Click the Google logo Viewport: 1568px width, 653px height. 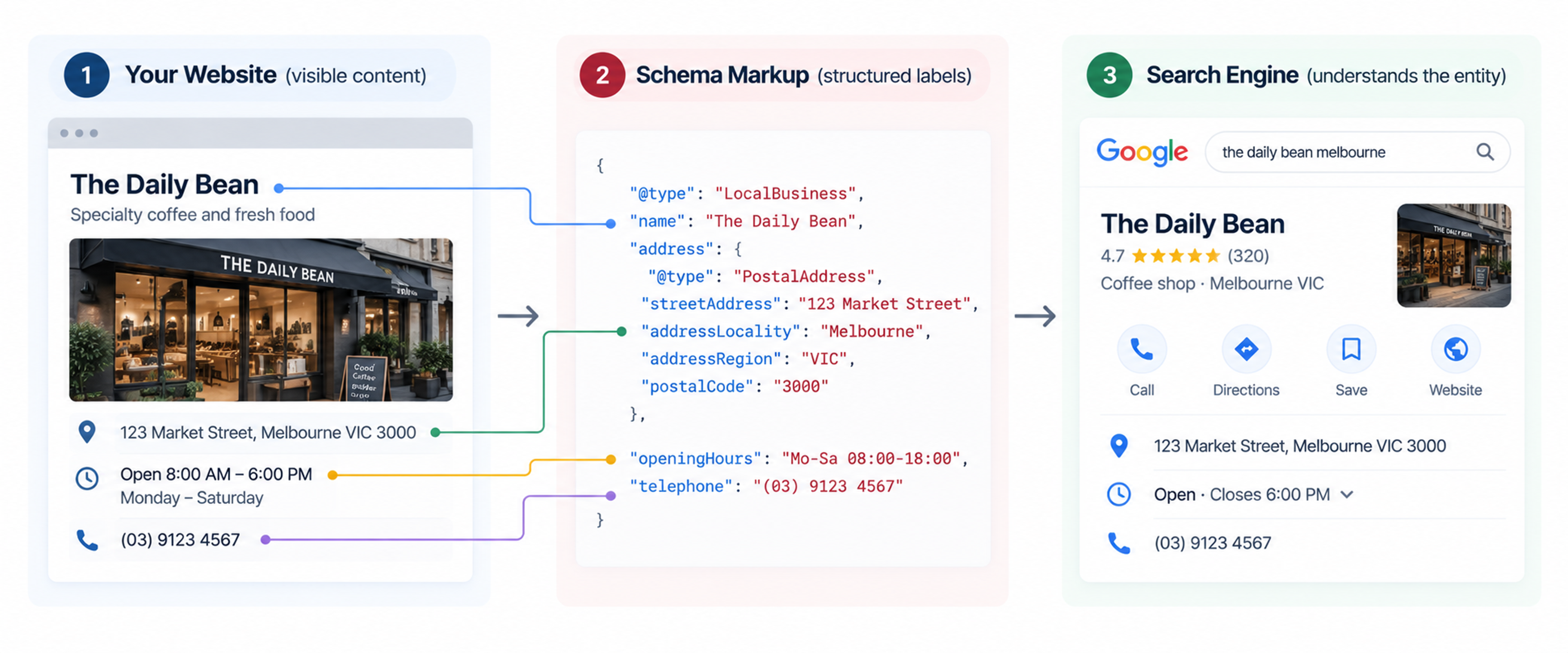(x=1142, y=151)
